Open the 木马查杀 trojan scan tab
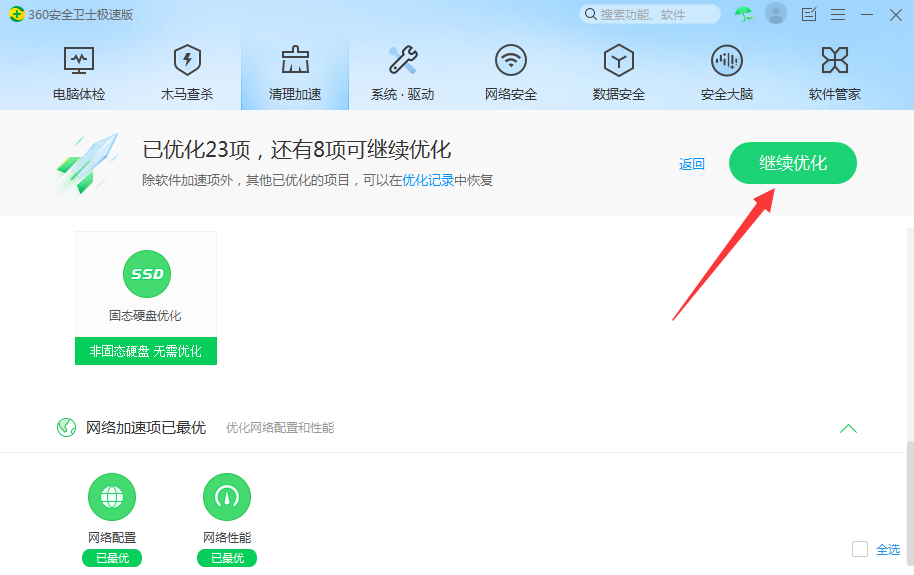 point(187,73)
